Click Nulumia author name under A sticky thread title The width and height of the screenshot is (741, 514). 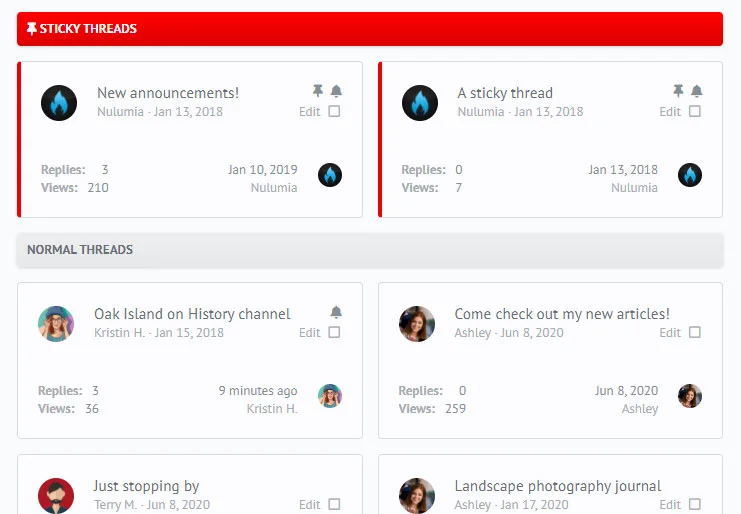(481, 111)
